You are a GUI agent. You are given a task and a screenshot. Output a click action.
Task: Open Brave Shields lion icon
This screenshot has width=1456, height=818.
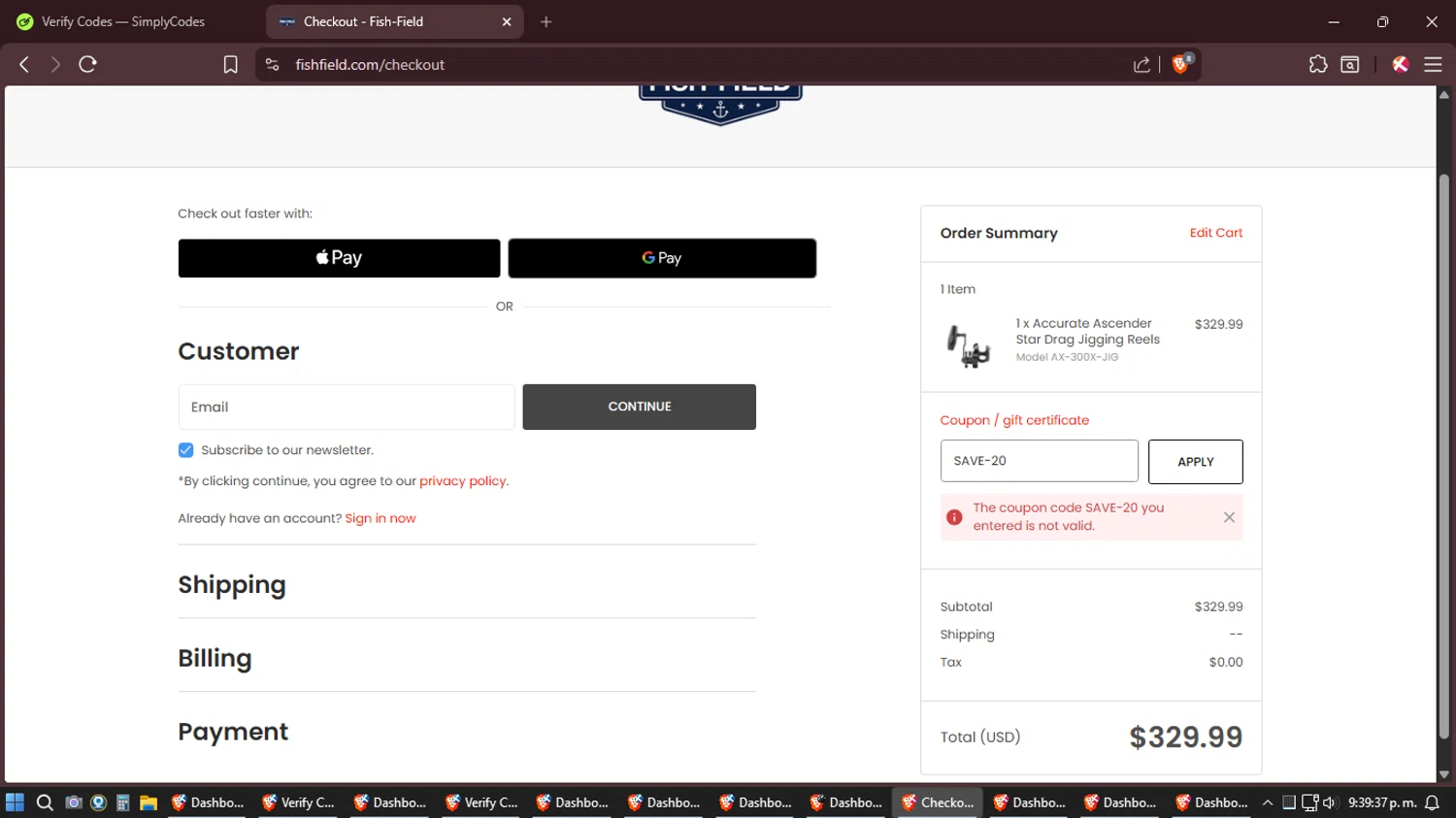pyautogui.click(x=1181, y=64)
